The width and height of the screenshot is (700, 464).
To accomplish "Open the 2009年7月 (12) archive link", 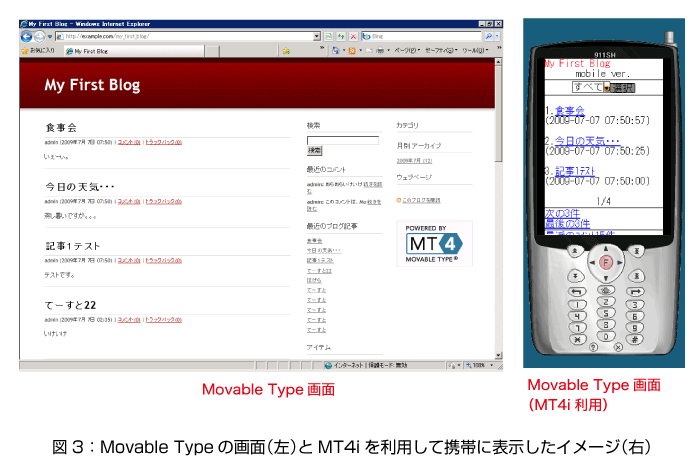I will (414, 161).
